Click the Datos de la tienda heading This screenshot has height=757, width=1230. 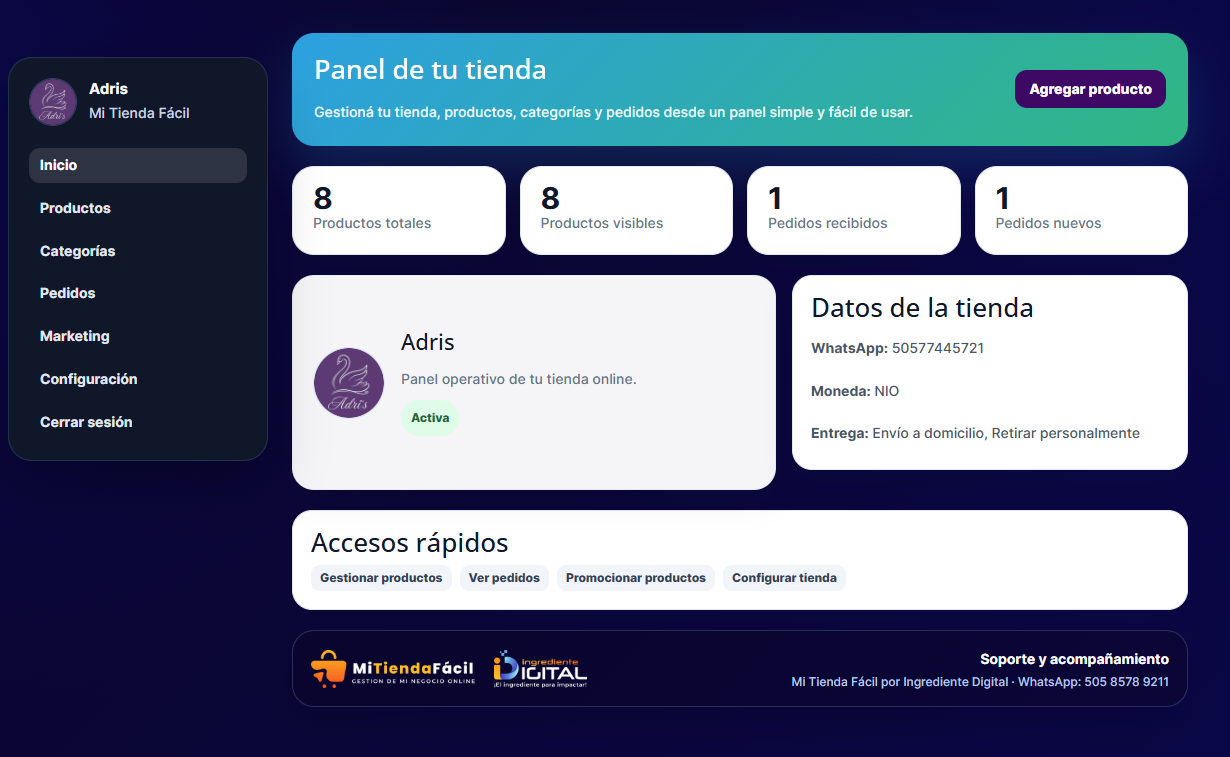pos(922,307)
